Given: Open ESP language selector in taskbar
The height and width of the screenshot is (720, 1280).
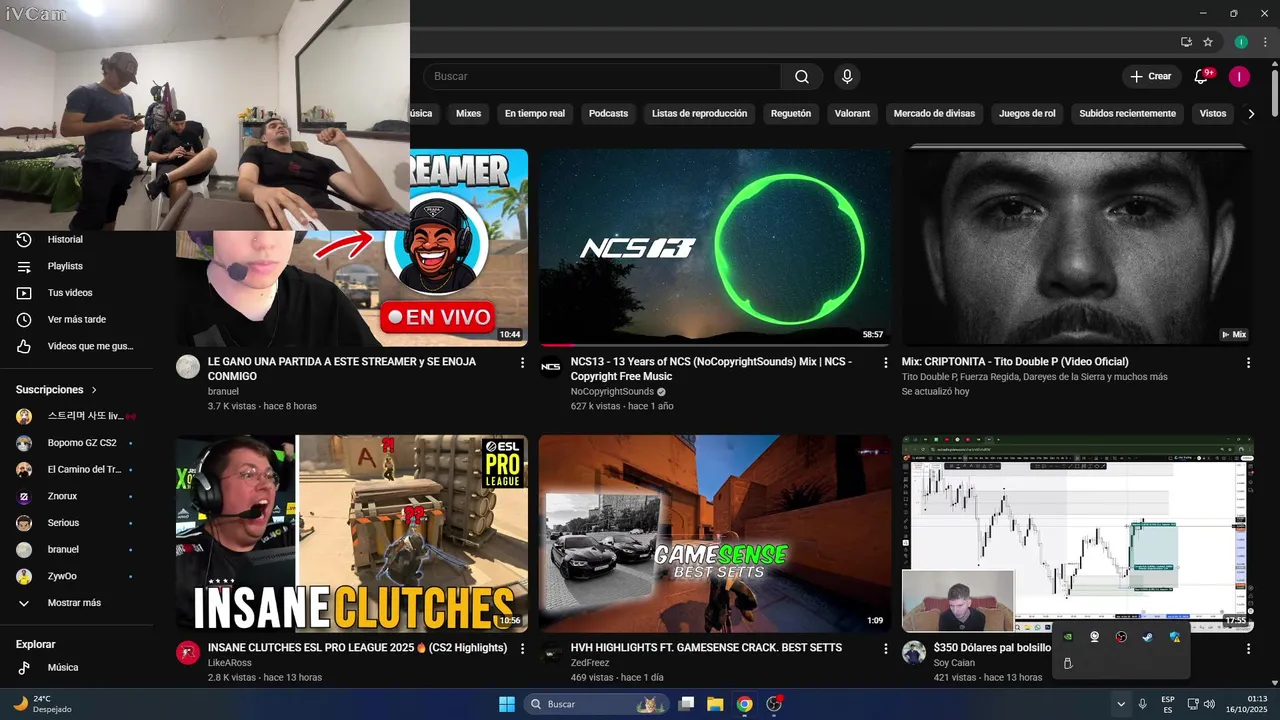Looking at the screenshot, I should 1168,704.
